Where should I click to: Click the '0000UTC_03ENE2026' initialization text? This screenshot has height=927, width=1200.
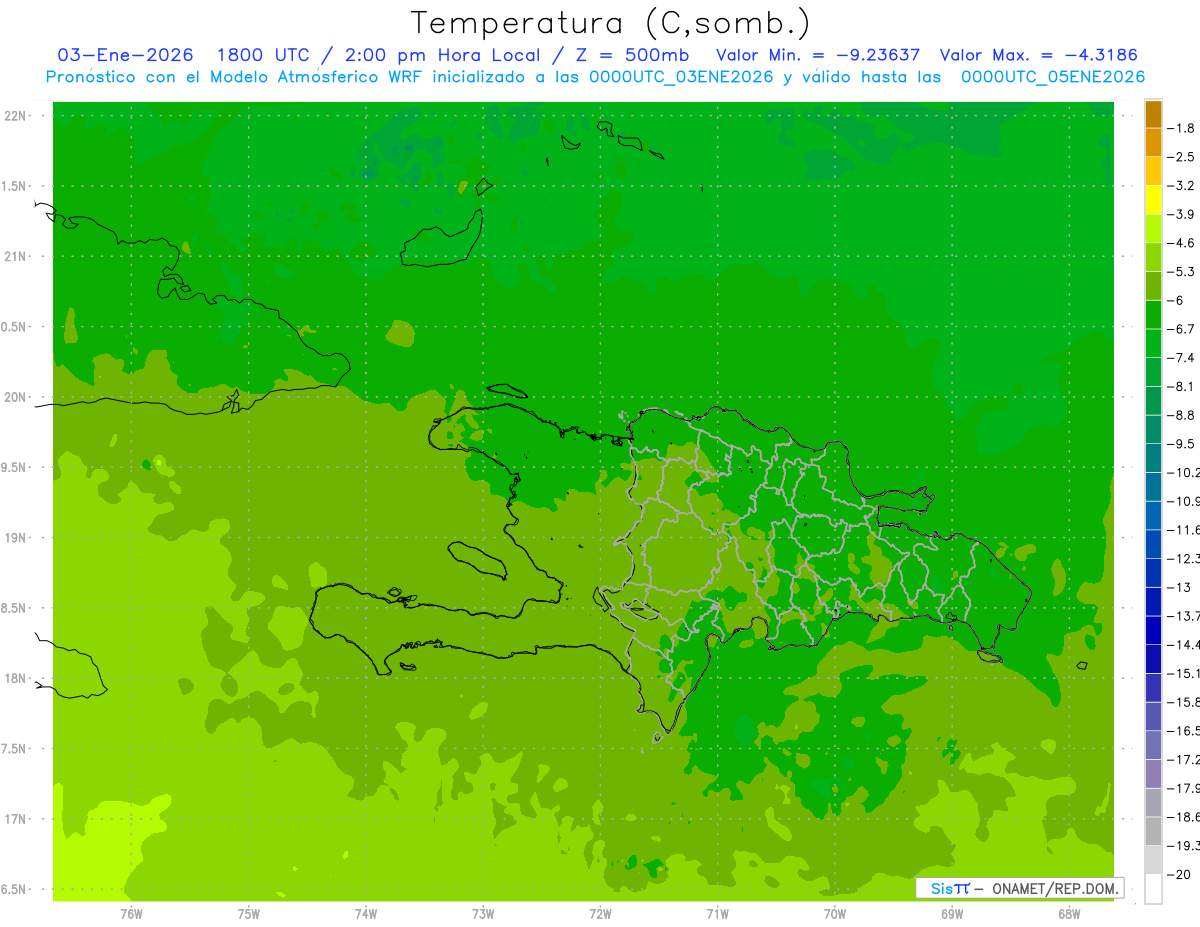(x=682, y=77)
